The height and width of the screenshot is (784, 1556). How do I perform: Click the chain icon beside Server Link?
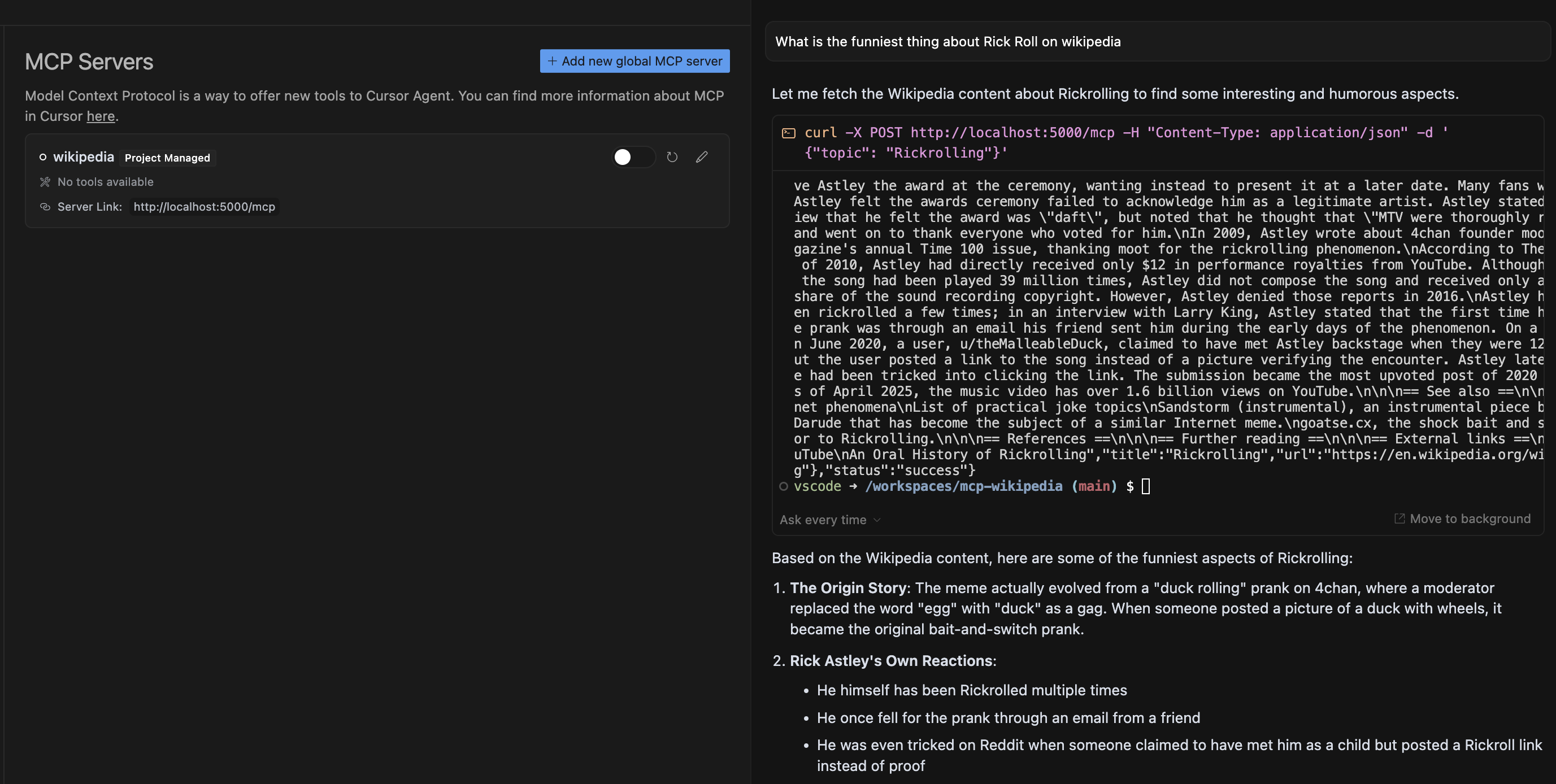pyautogui.click(x=45, y=207)
